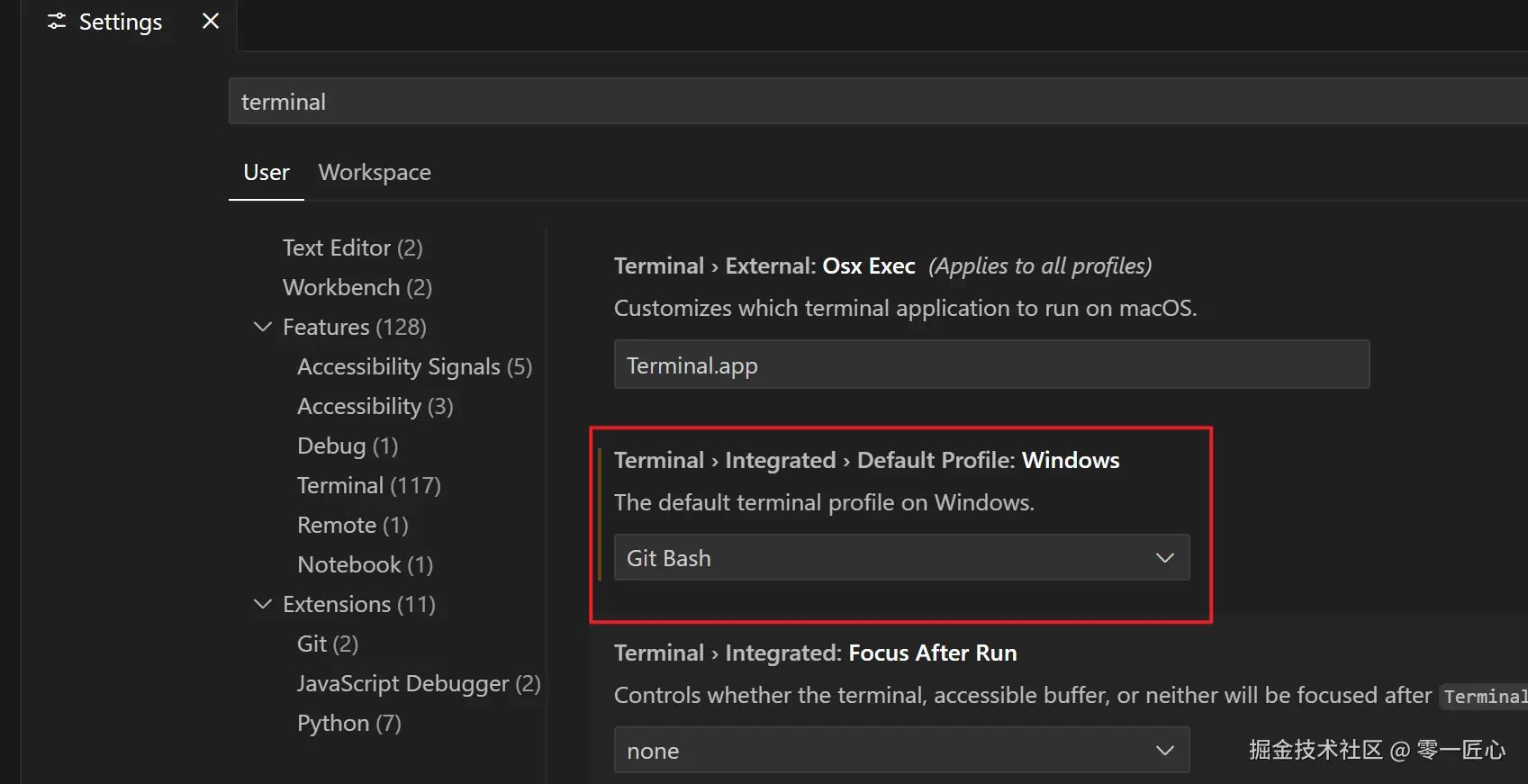Close the Settings editor tab
1528x784 pixels.
click(211, 21)
